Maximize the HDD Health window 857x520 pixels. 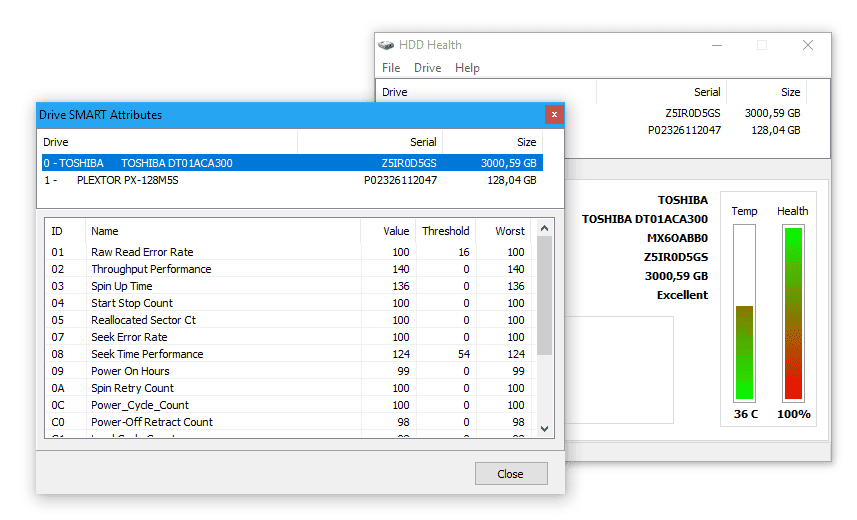coord(762,45)
